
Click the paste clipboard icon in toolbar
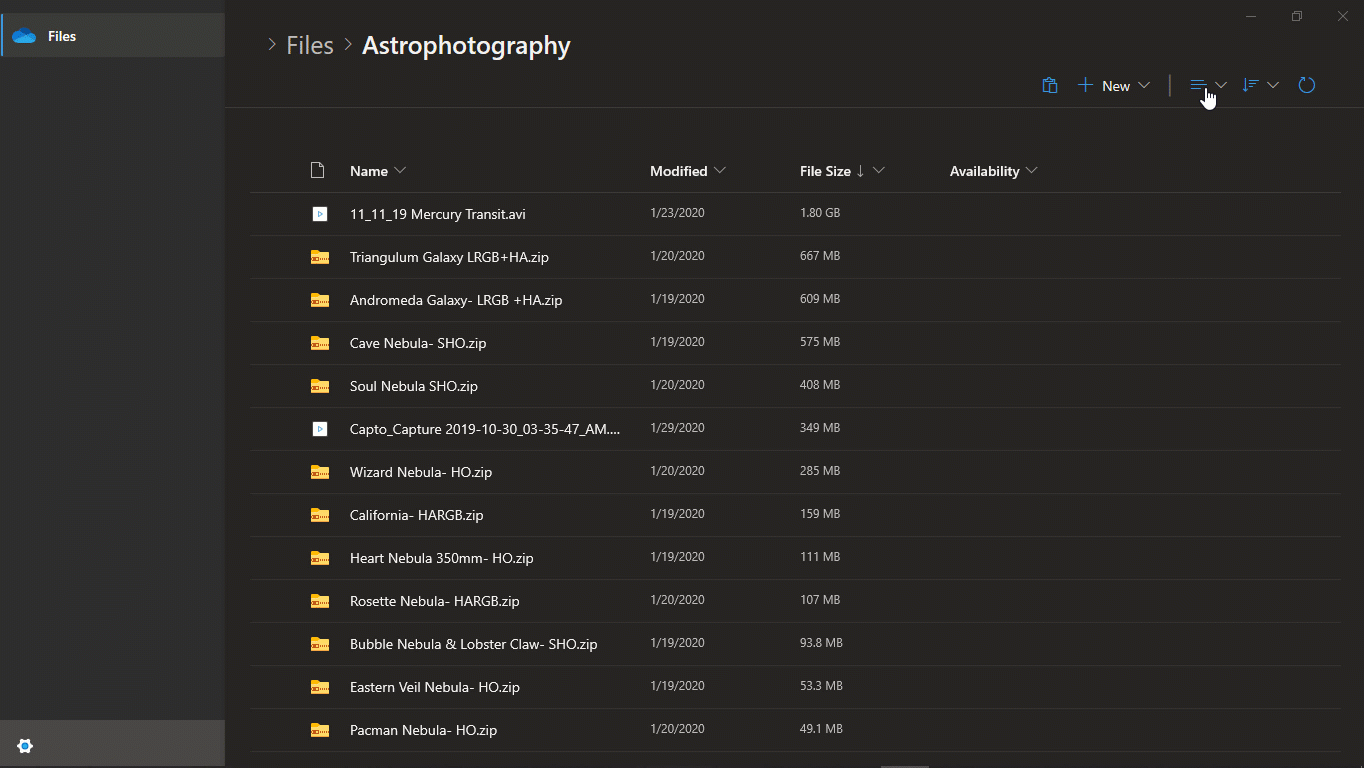[1049, 86]
